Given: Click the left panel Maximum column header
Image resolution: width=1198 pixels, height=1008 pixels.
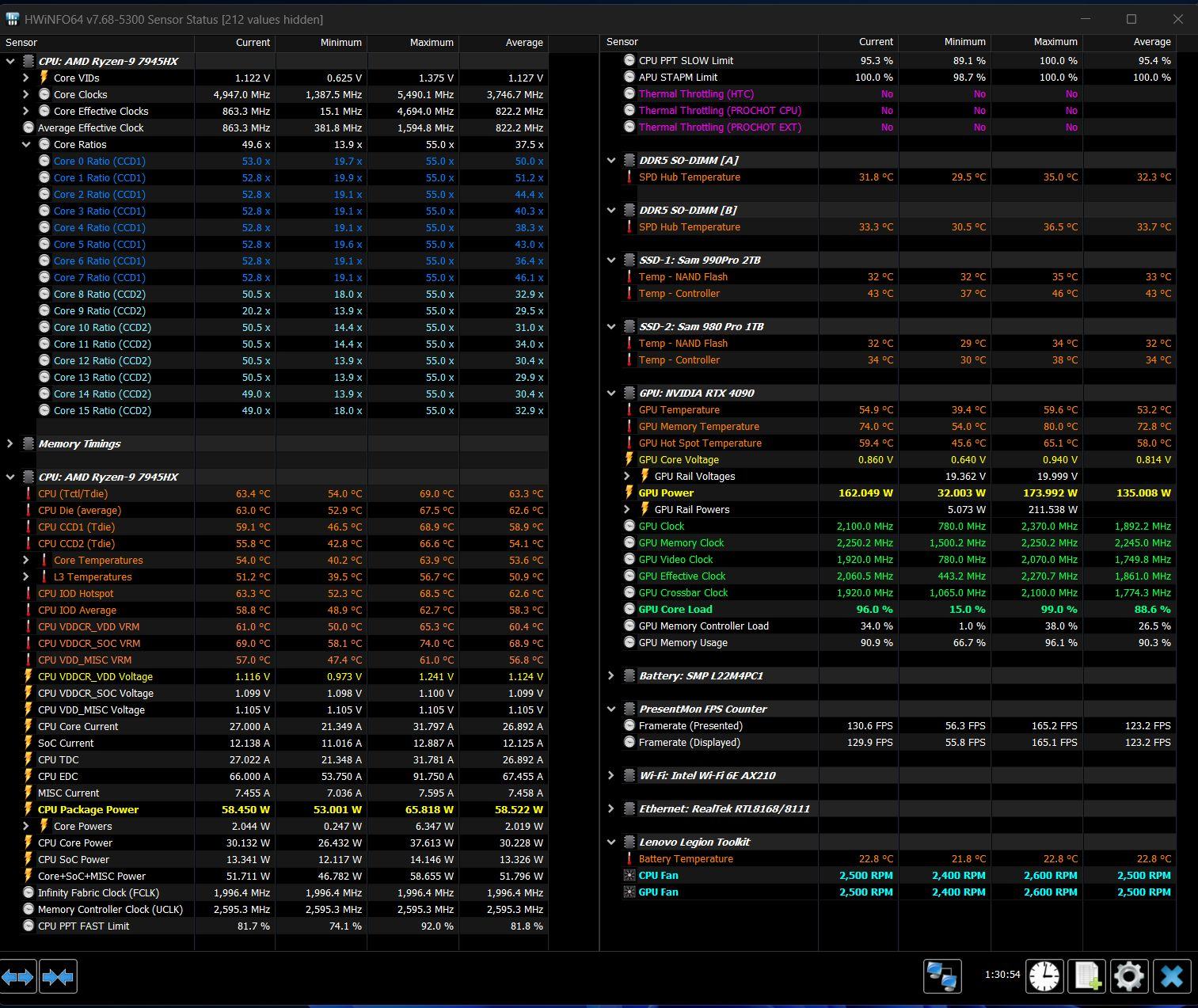Looking at the screenshot, I should pos(413,42).
